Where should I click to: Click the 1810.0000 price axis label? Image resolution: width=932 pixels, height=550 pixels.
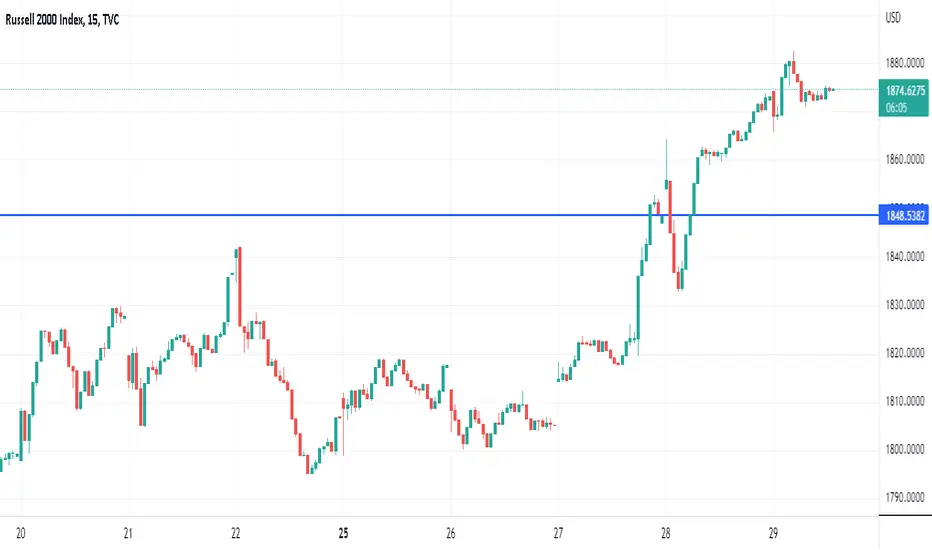click(x=905, y=401)
